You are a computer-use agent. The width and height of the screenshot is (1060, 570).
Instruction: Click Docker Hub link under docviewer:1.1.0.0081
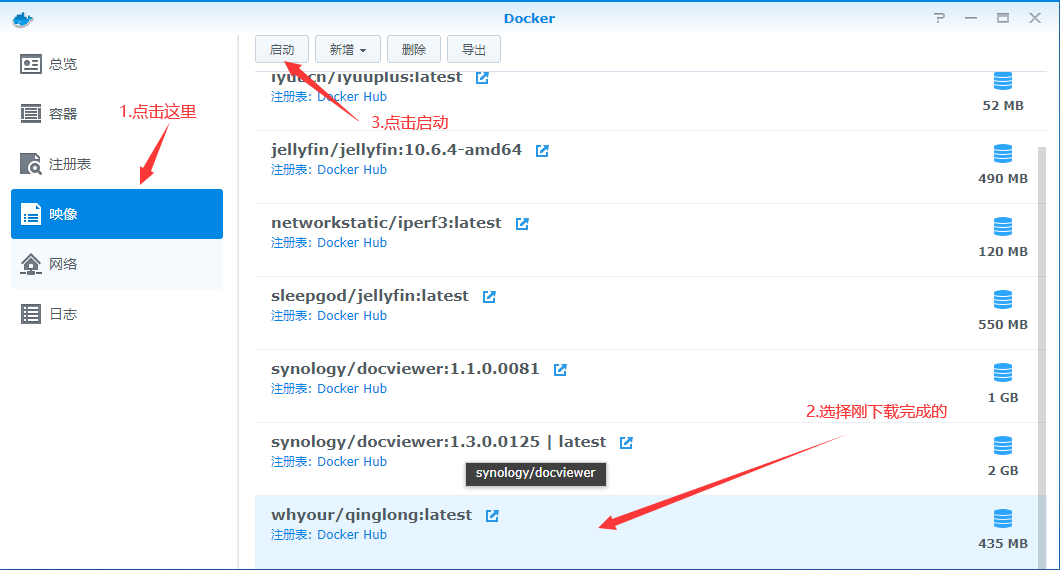[352, 389]
